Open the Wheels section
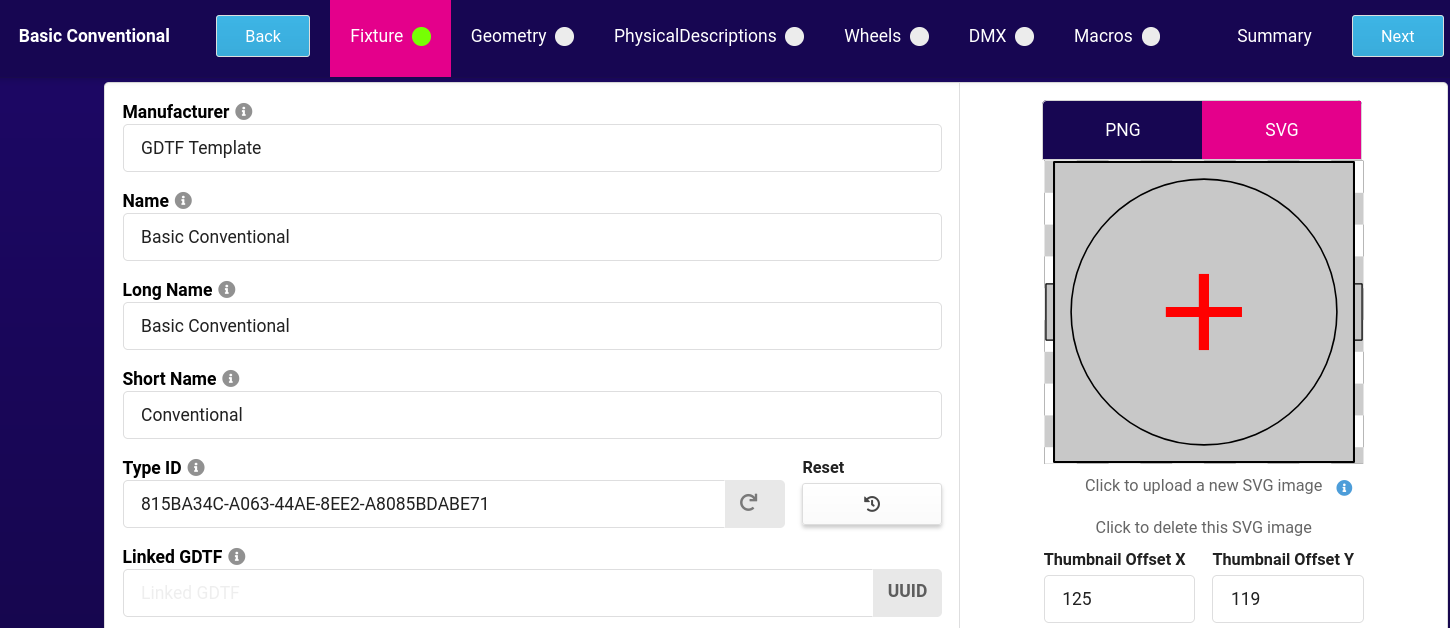The image size is (1450, 628). pos(886,37)
